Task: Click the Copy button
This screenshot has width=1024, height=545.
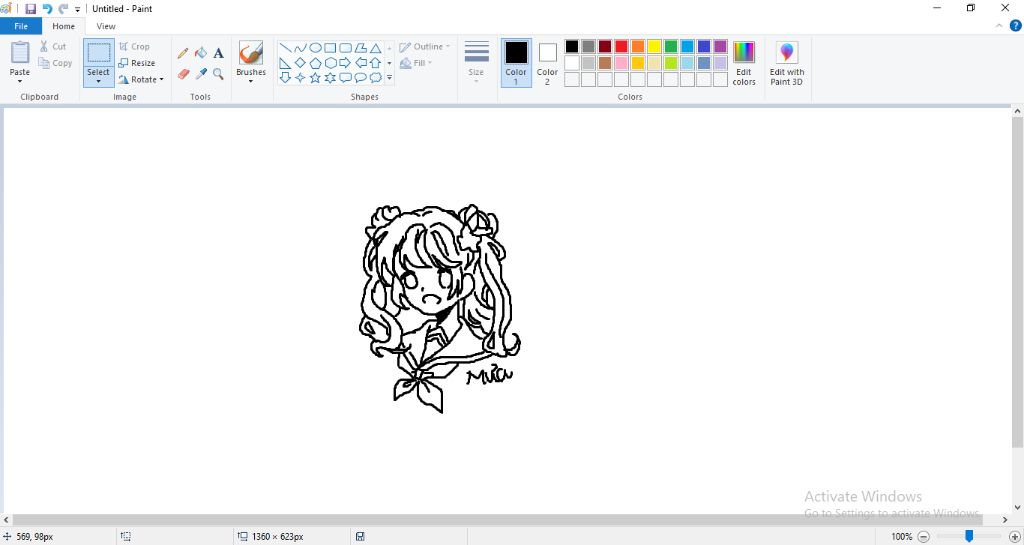Action: pyautogui.click(x=55, y=63)
